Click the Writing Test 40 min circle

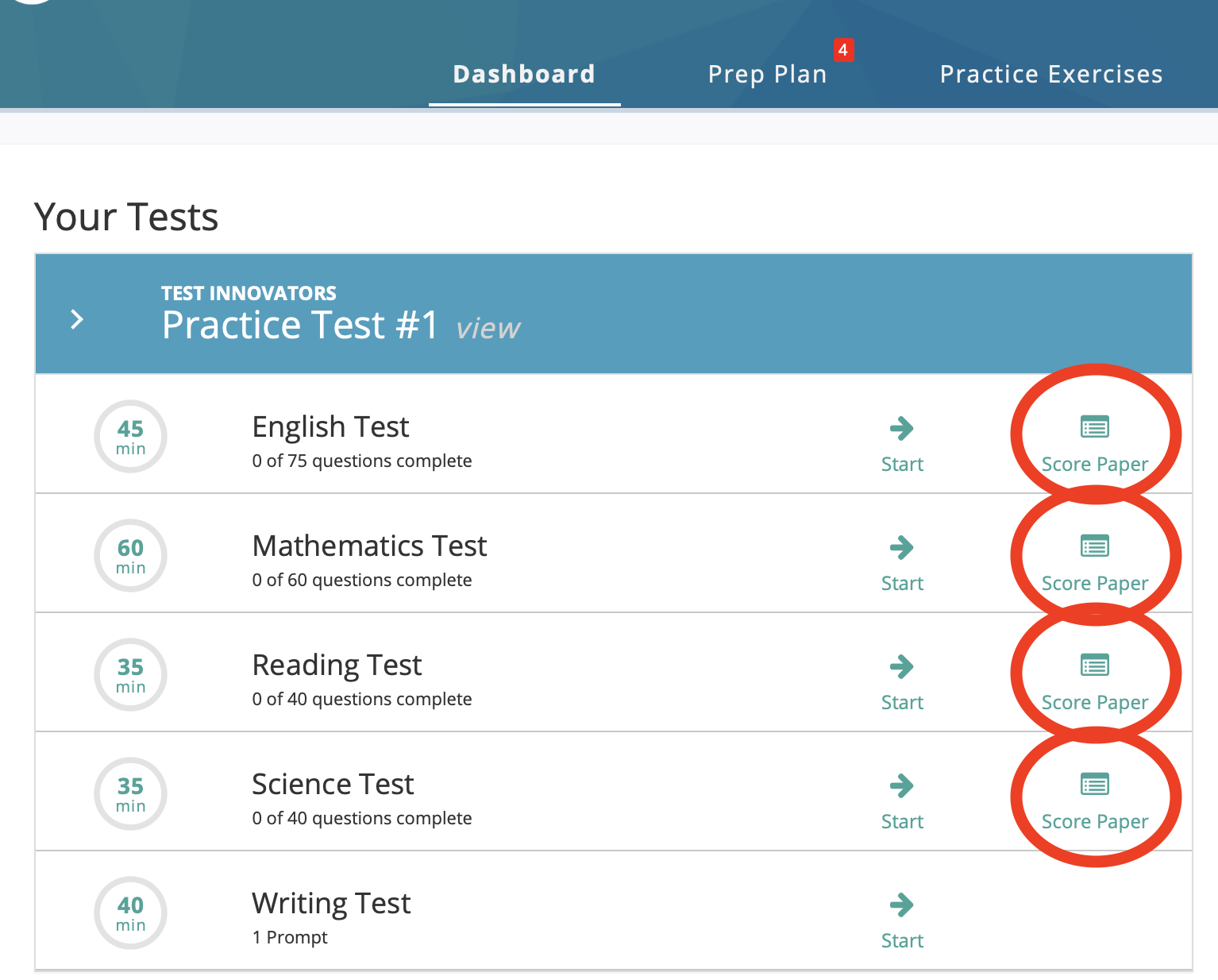130,913
